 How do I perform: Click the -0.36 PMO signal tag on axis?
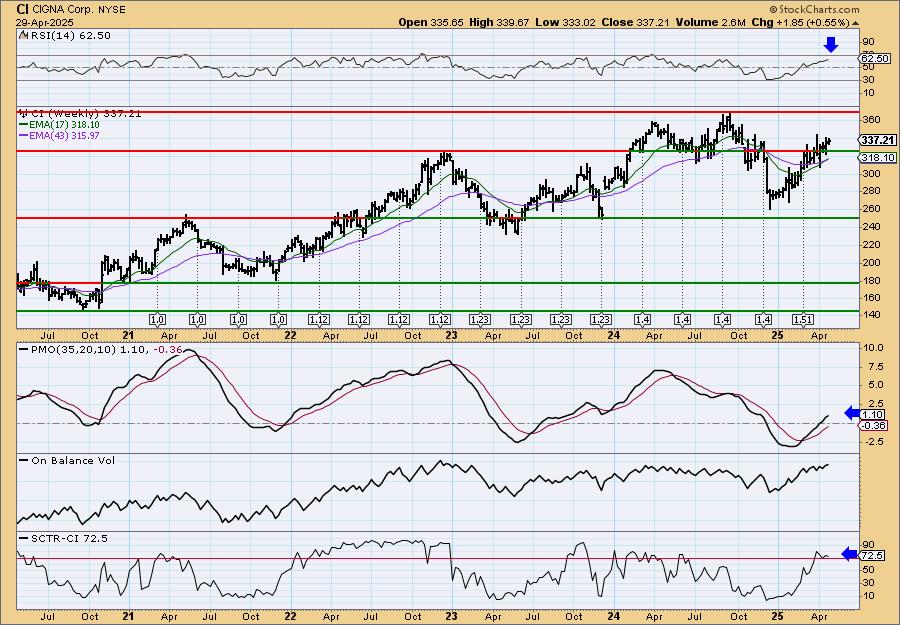(873, 425)
